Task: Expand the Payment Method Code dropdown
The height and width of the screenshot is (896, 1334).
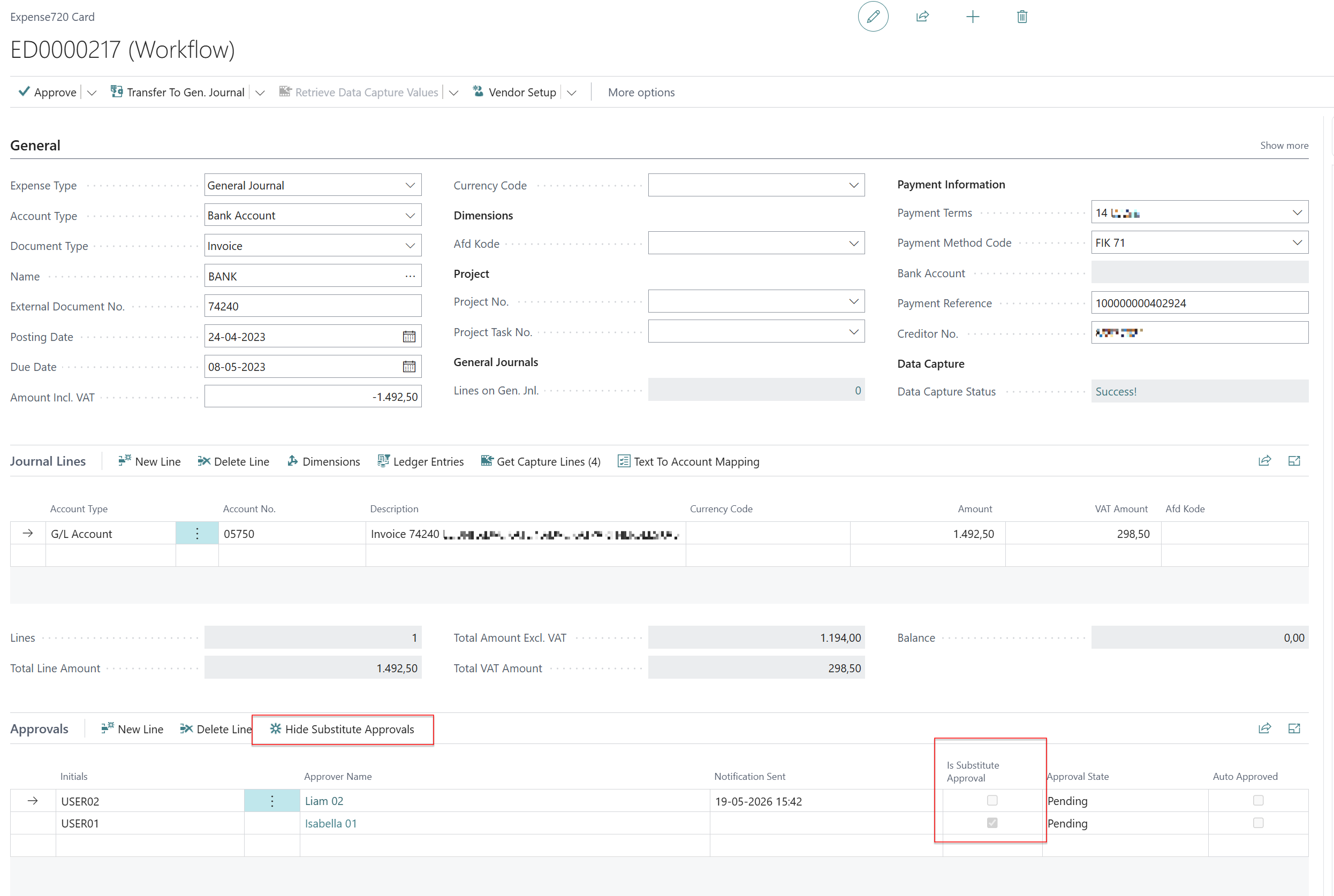Action: click(x=1297, y=242)
